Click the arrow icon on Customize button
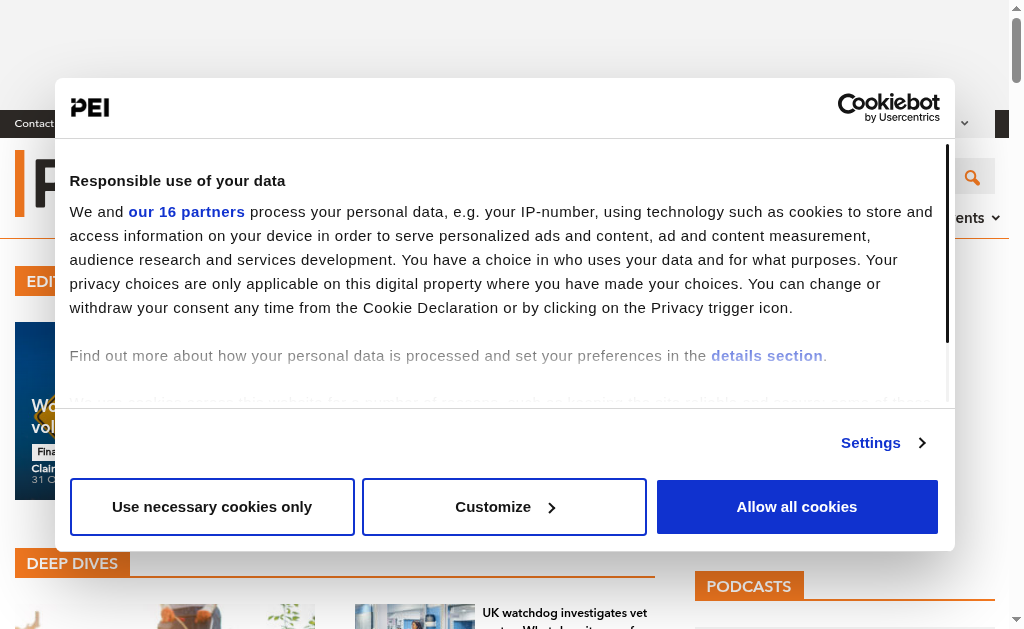The height and width of the screenshot is (629, 1024). [551, 508]
